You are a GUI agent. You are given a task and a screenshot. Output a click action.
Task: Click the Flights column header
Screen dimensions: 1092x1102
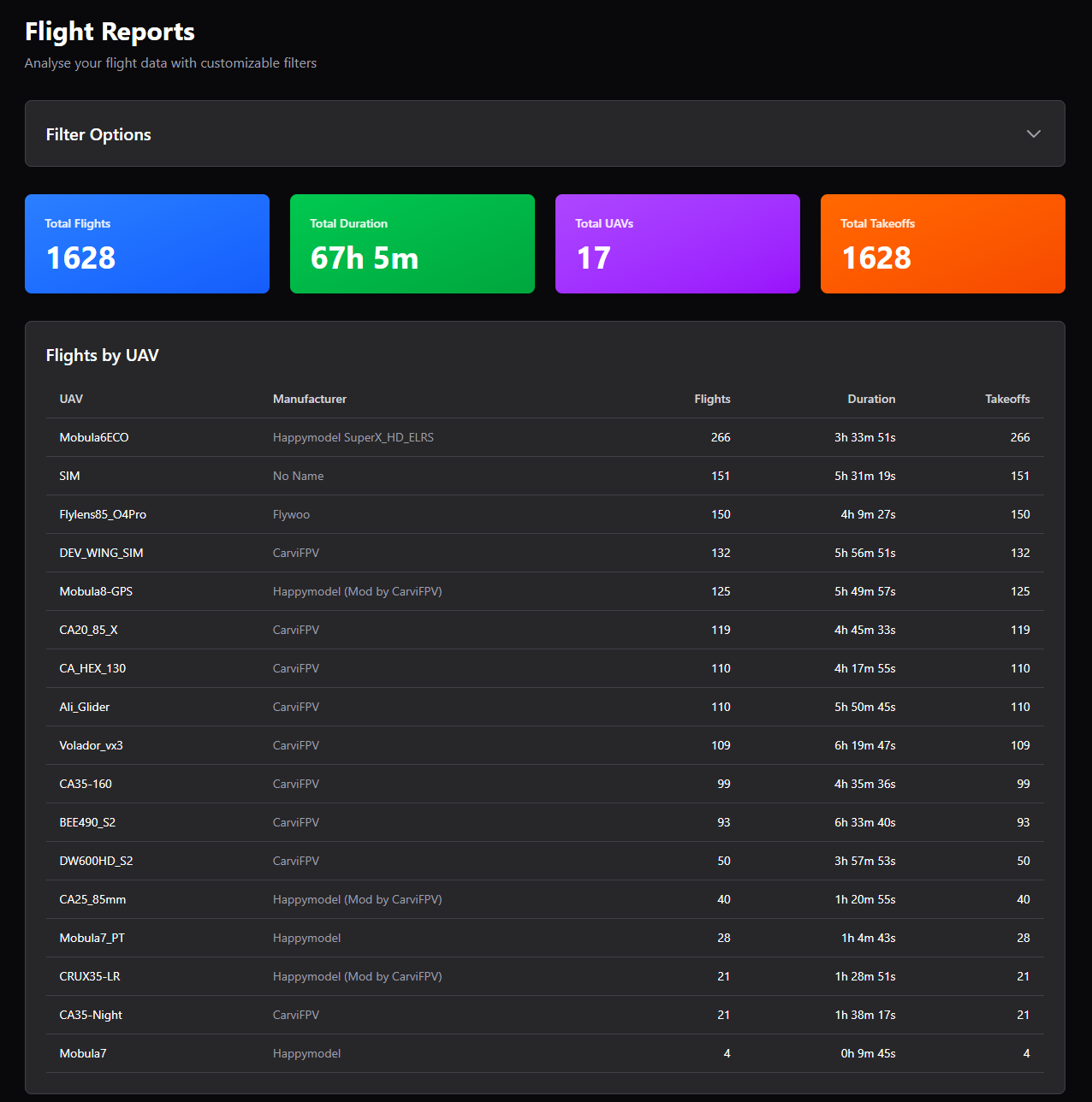[712, 399]
